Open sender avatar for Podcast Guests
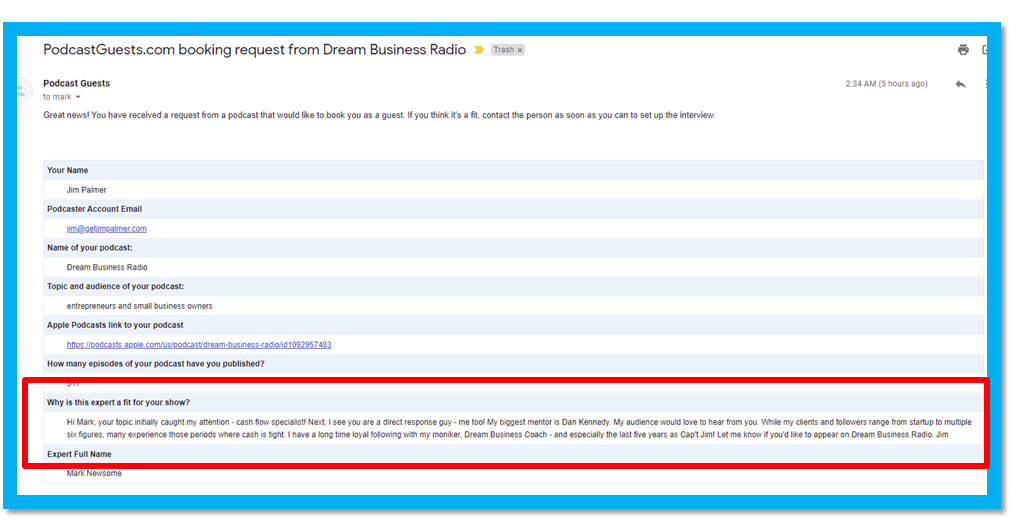The width and height of the screenshot is (1019, 528). 22,90
